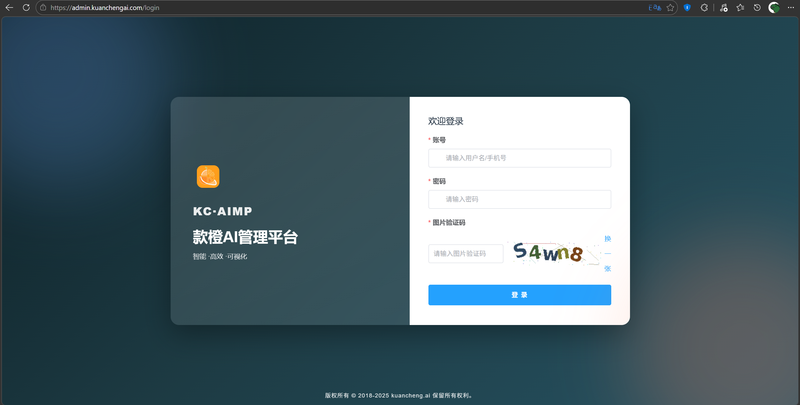Click the orange KC-AIMP logo icon
Image resolution: width=800 pixels, height=405 pixels.
point(208,176)
